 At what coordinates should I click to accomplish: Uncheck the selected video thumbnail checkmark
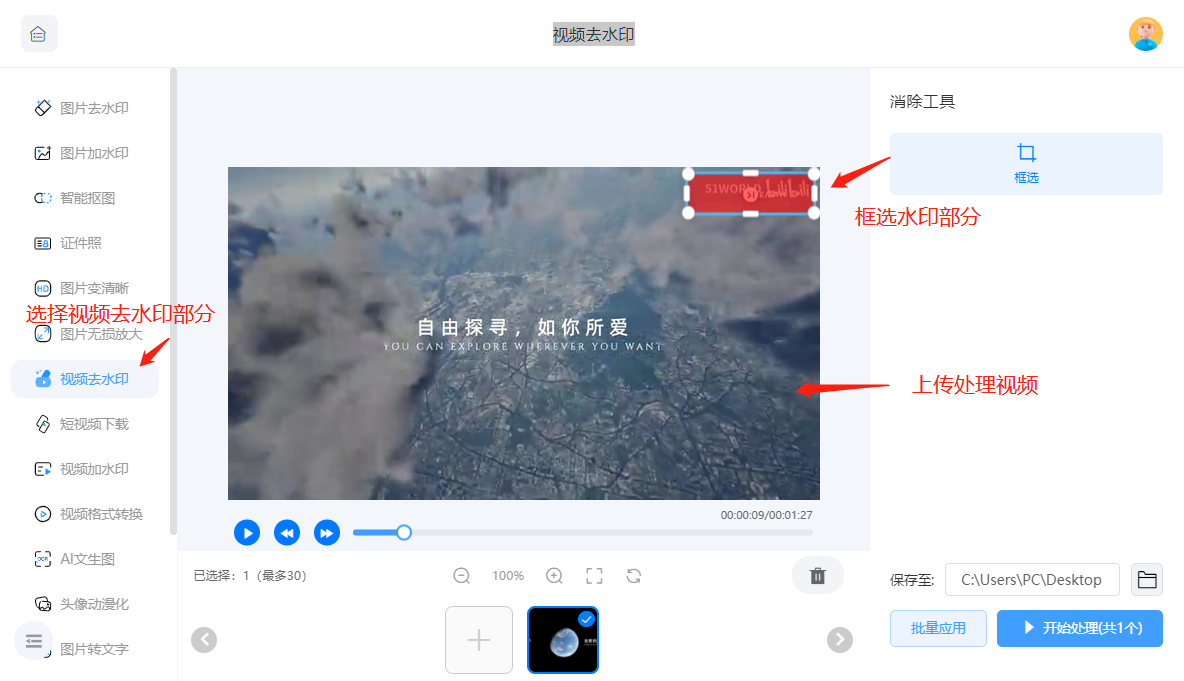tap(586, 619)
